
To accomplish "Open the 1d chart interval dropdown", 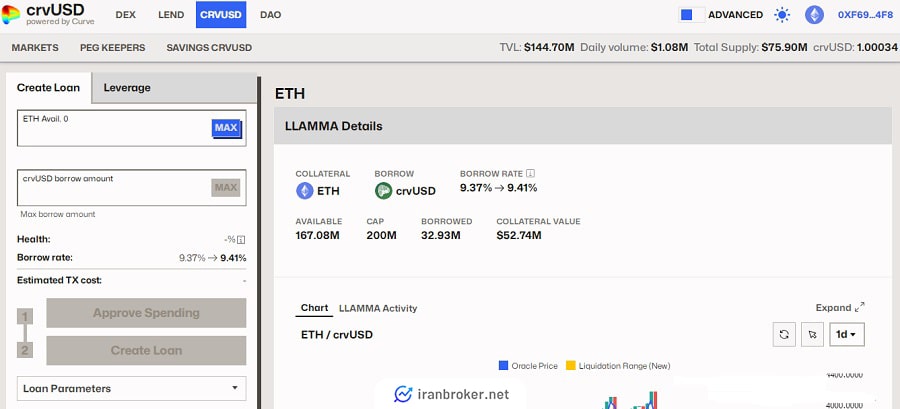I will click(x=847, y=334).
